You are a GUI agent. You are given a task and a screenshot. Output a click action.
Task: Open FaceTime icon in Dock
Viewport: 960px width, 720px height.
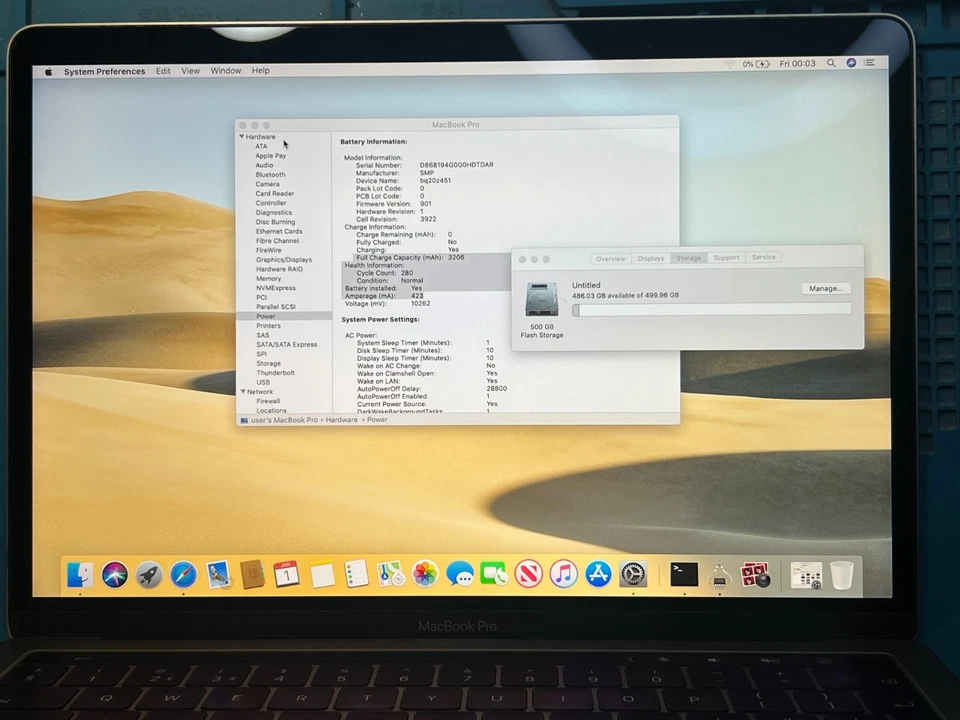pos(493,574)
